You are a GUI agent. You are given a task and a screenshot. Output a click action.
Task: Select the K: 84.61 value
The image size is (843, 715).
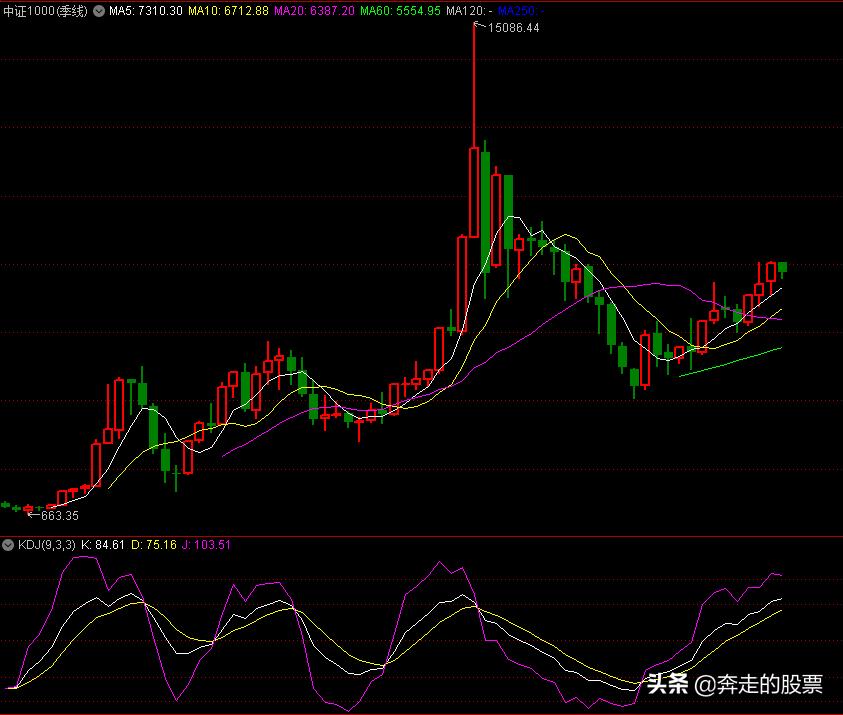tap(102, 545)
